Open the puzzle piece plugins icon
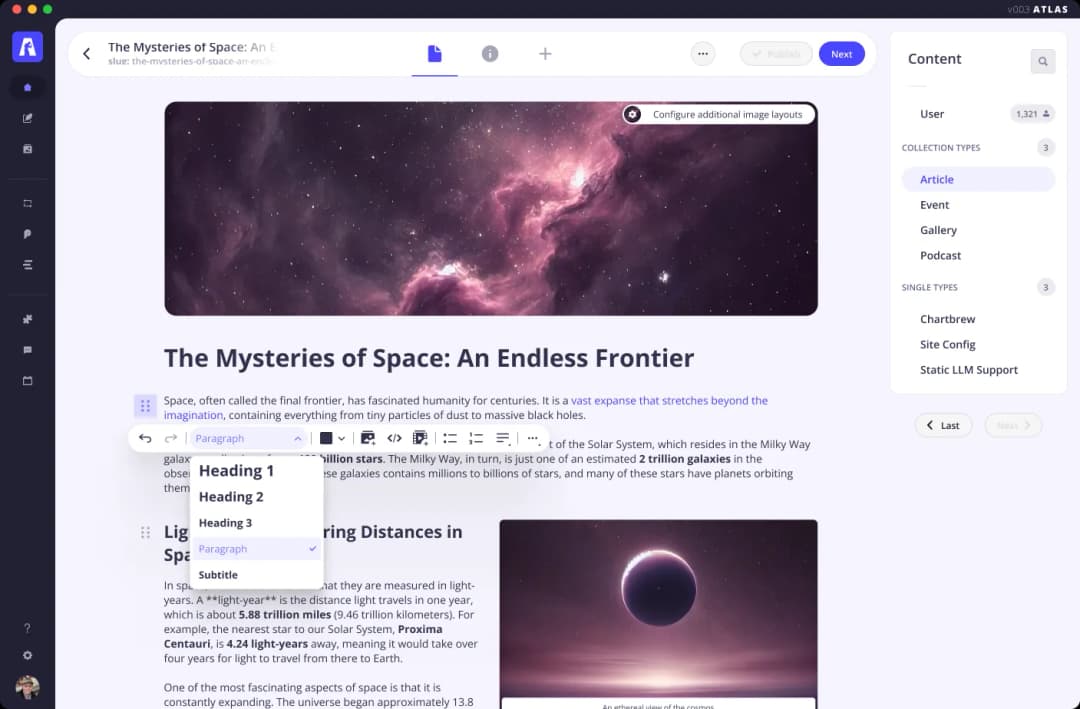 pos(28,319)
